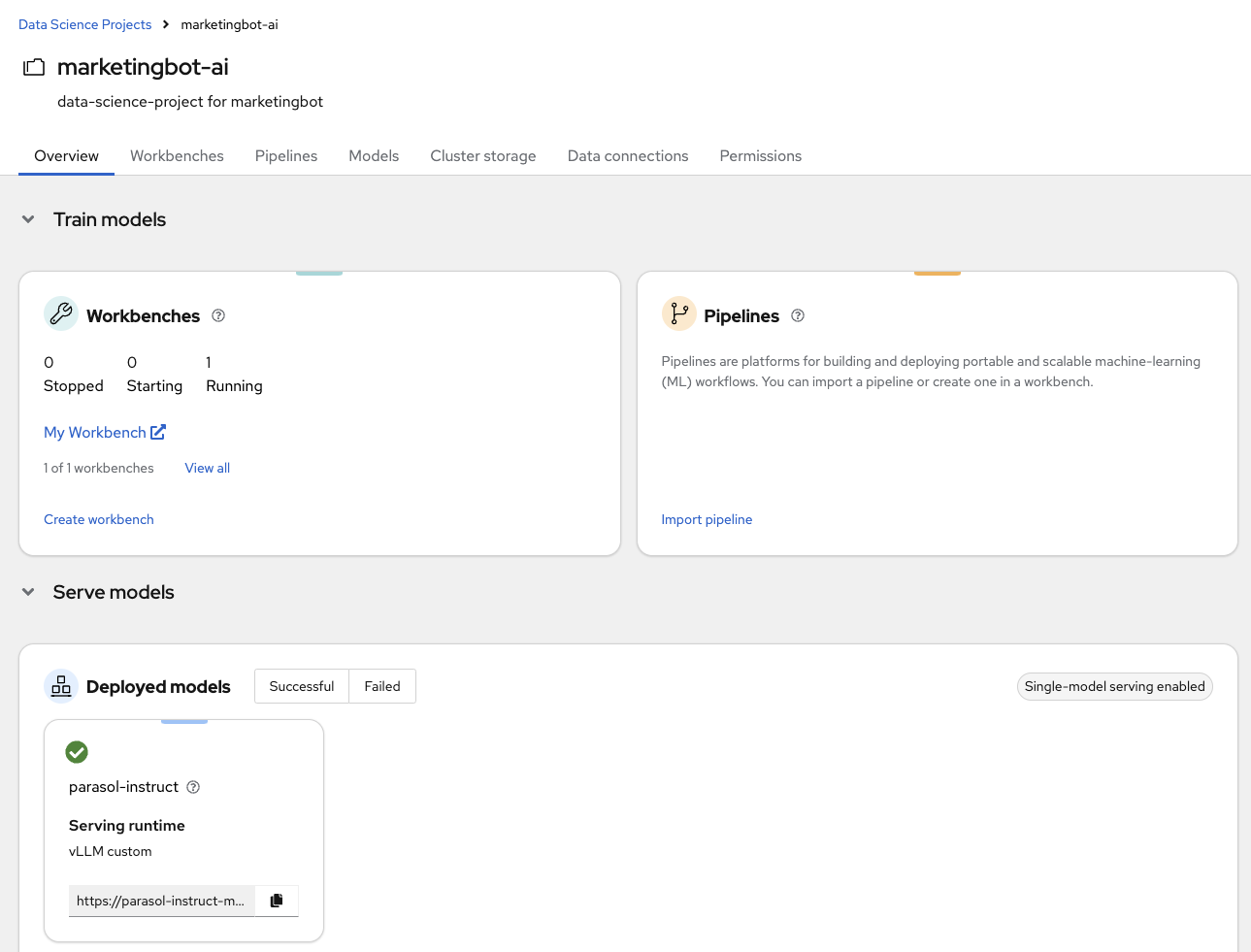Click the green success status checkmark
The width and height of the screenshot is (1251, 952).
tap(77, 752)
